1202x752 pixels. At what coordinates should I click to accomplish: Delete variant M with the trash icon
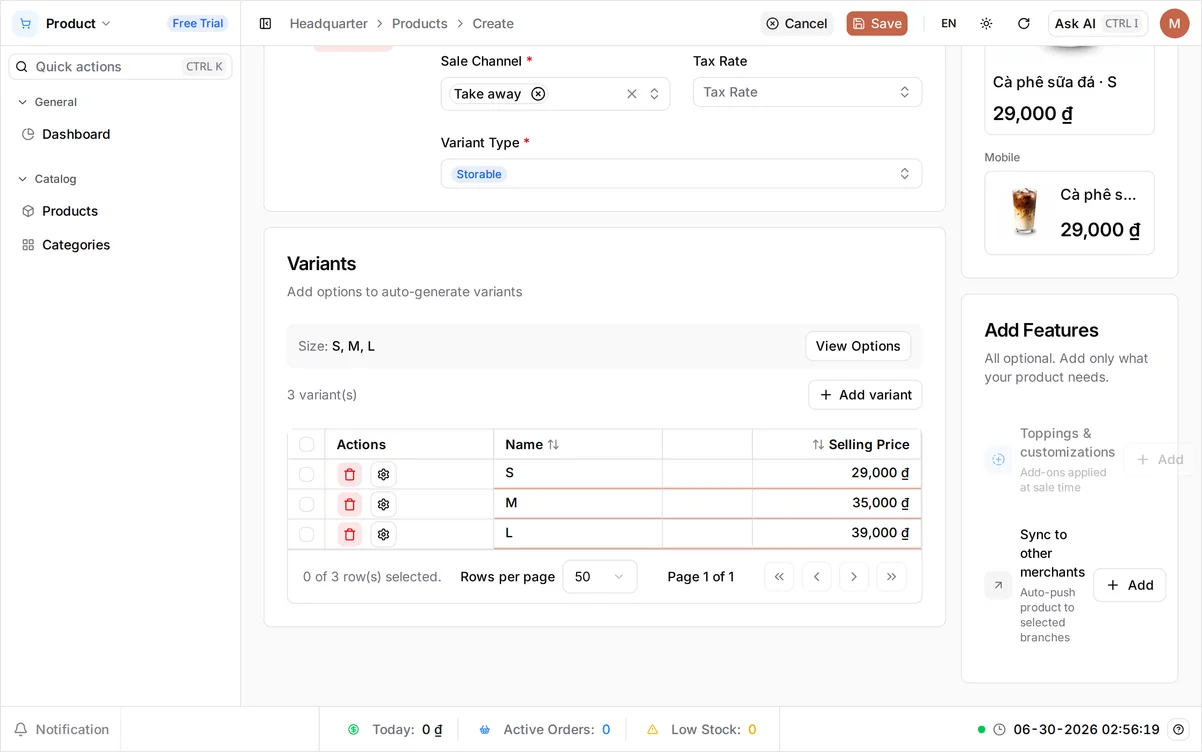click(x=349, y=504)
